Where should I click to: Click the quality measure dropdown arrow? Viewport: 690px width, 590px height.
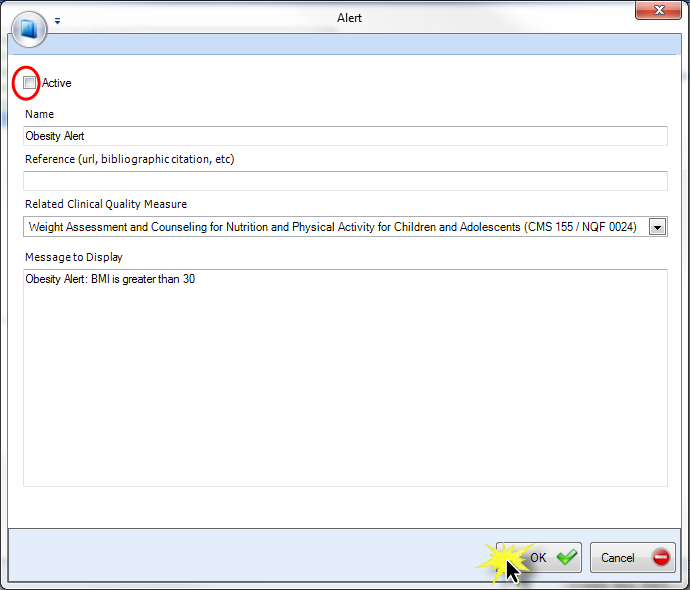(657, 227)
